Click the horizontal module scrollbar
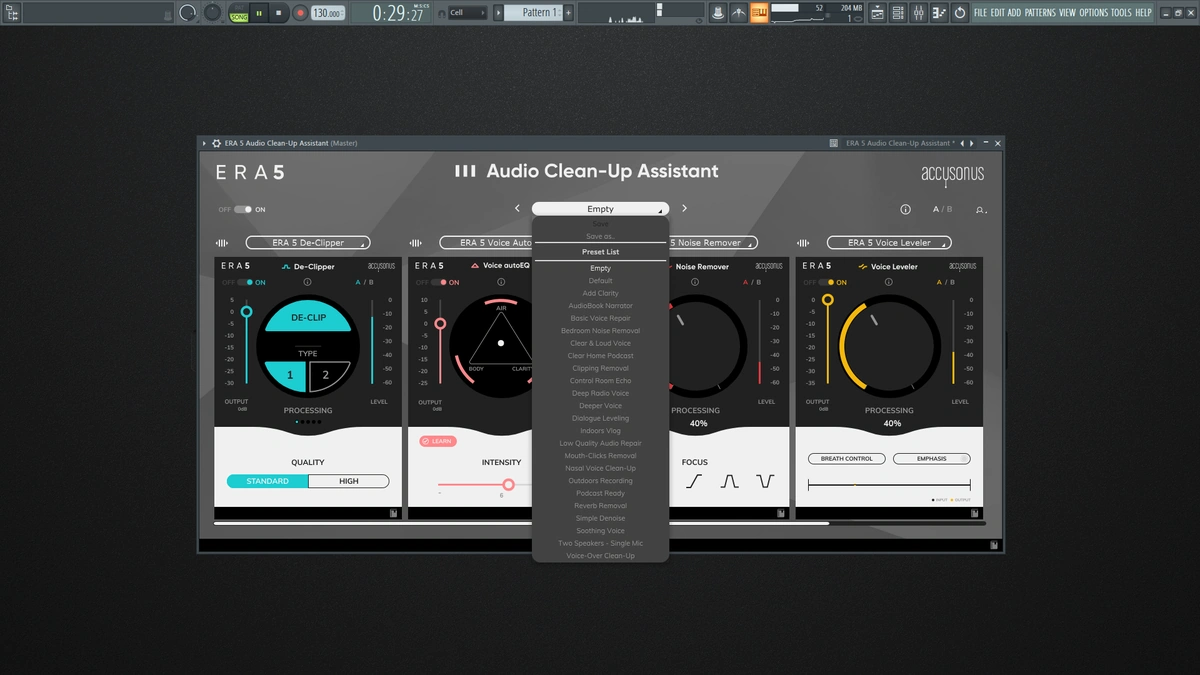1200x675 pixels. (521, 523)
